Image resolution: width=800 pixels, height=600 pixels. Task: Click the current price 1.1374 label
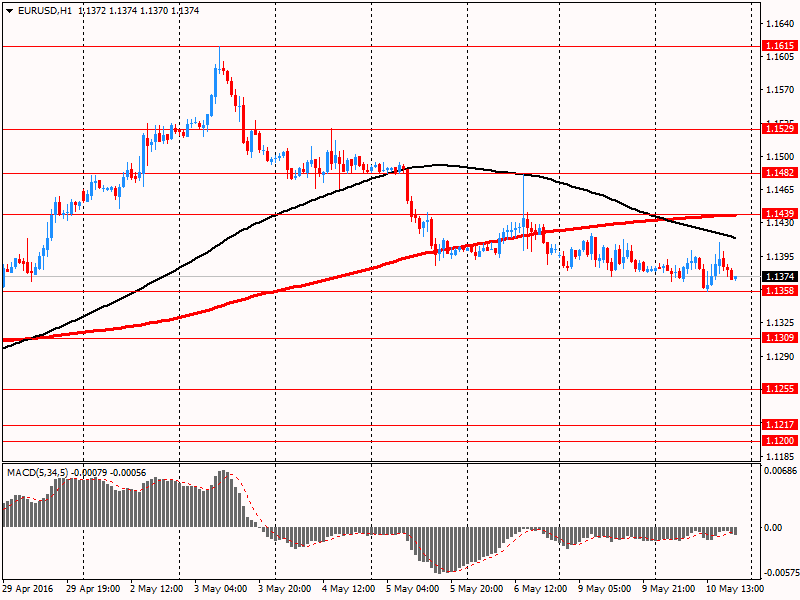point(780,277)
